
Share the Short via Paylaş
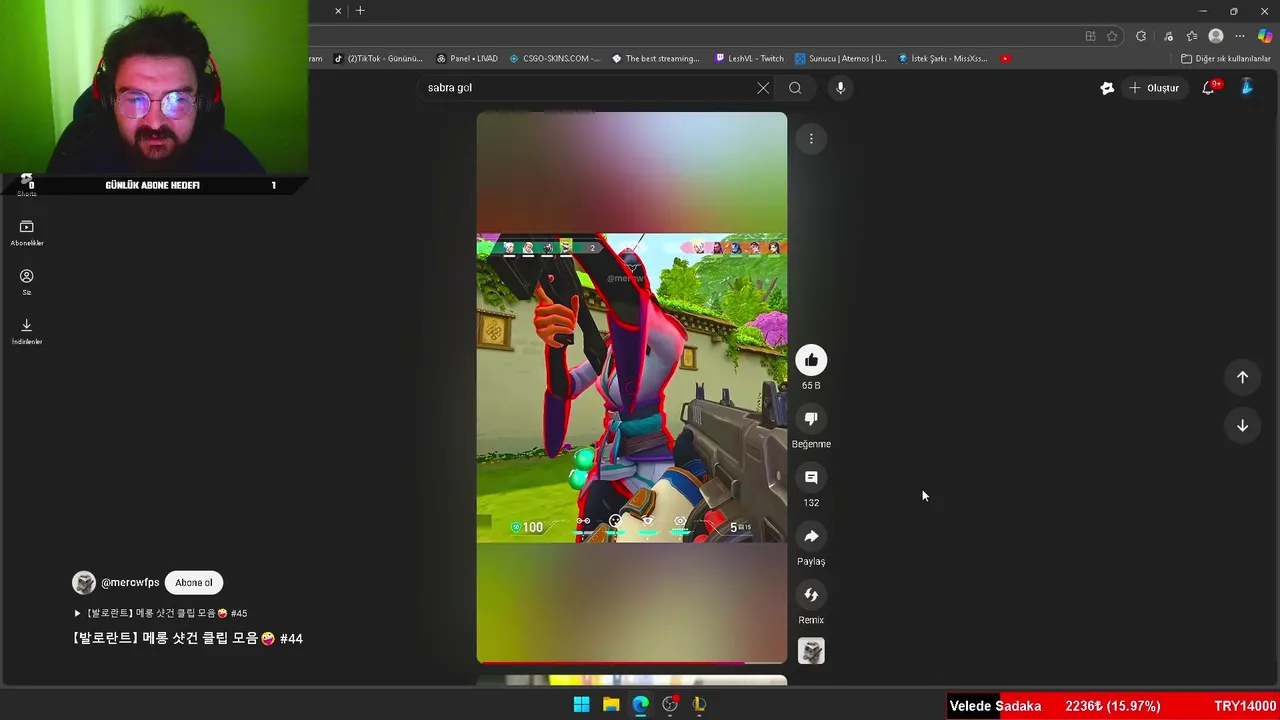811,537
